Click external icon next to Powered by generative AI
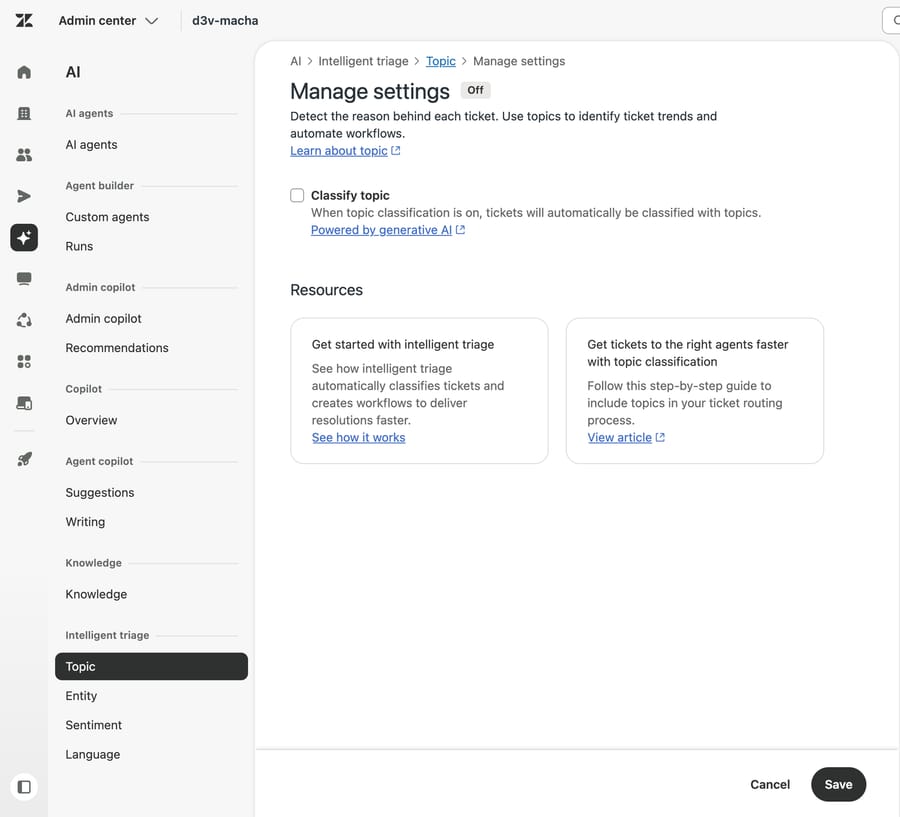This screenshot has width=900, height=817. click(x=460, y=230)
